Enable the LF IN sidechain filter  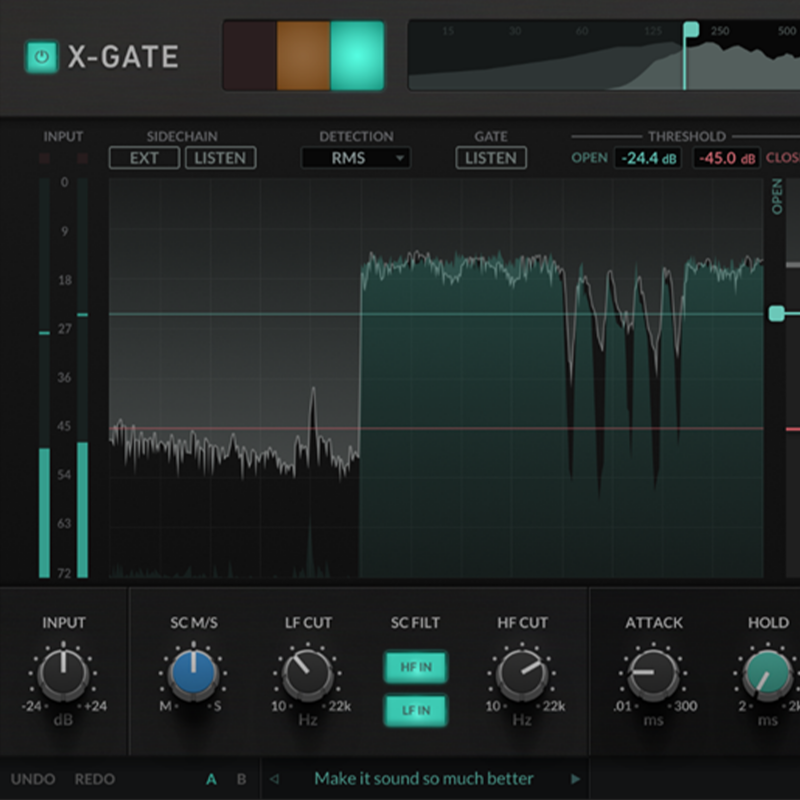click(x=415, y=710)
